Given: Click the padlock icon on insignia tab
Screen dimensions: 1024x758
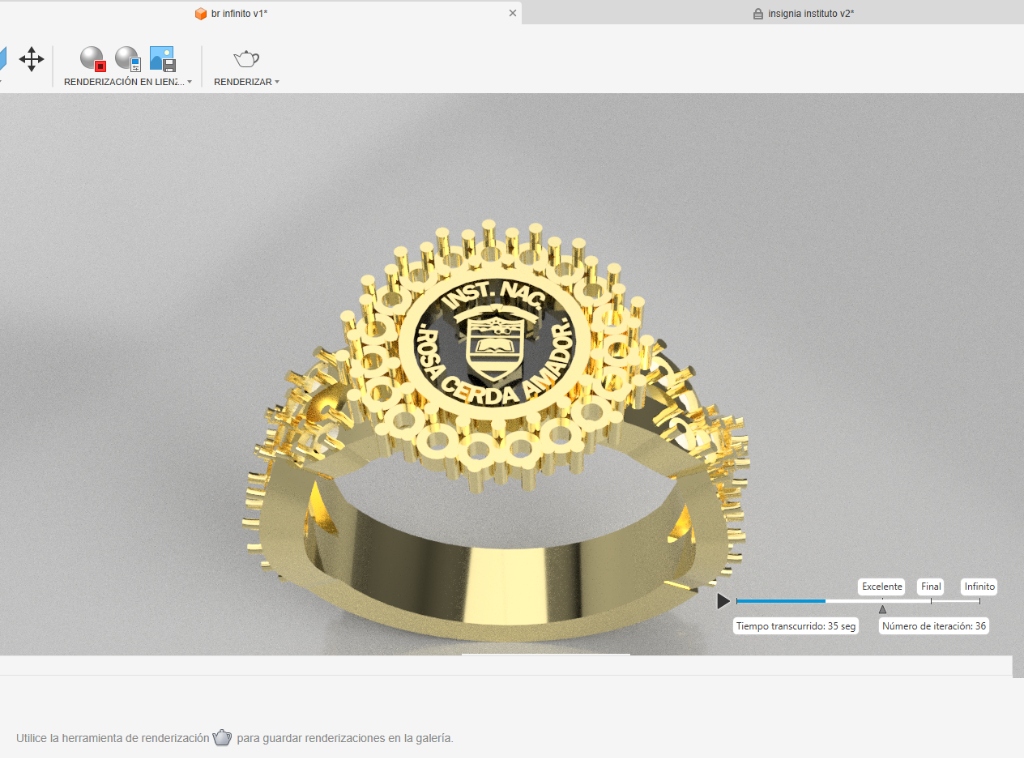Looking at the screenshot, I should coord(758,14).
